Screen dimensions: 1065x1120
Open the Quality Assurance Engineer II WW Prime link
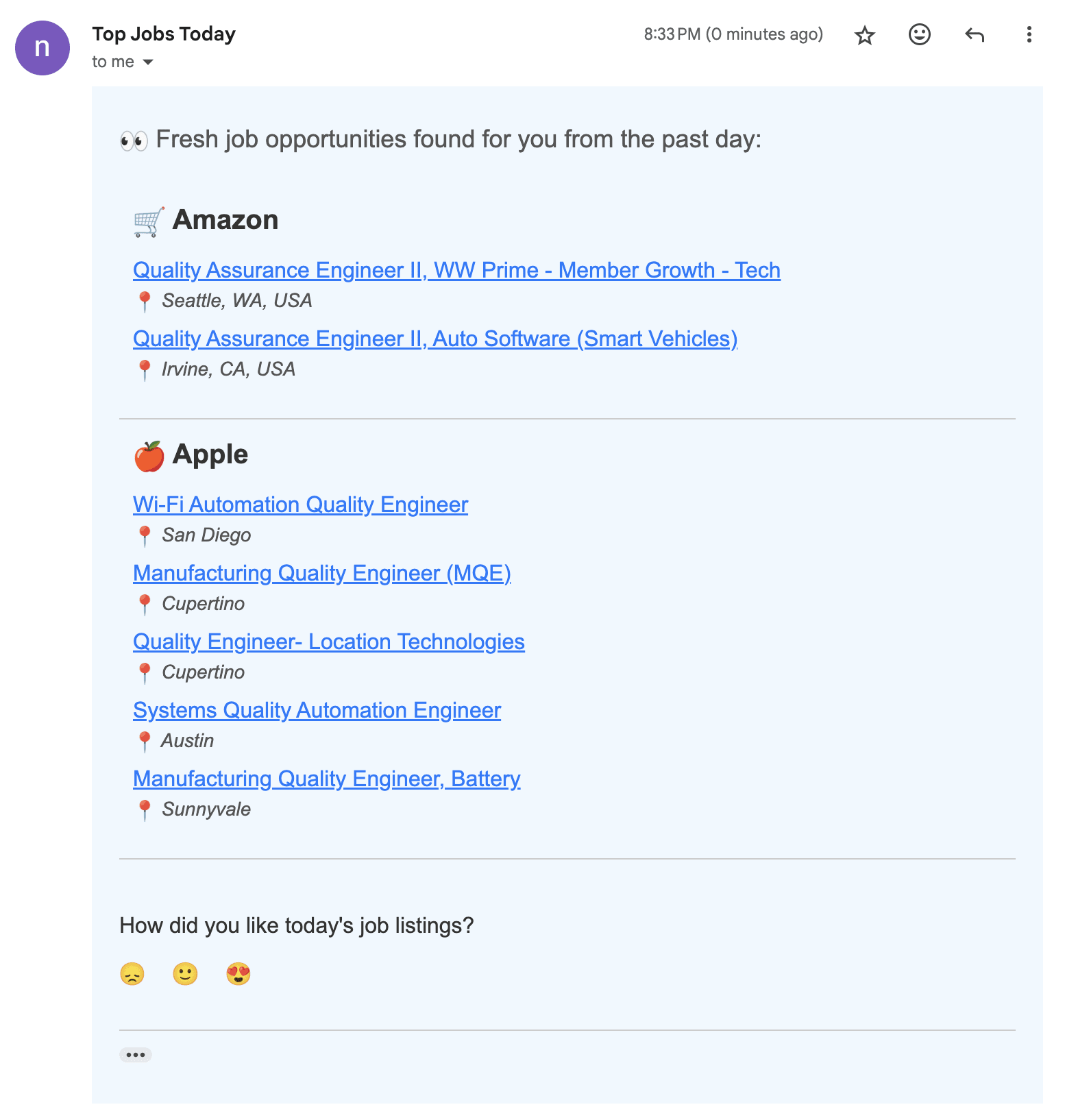(456, 270)
